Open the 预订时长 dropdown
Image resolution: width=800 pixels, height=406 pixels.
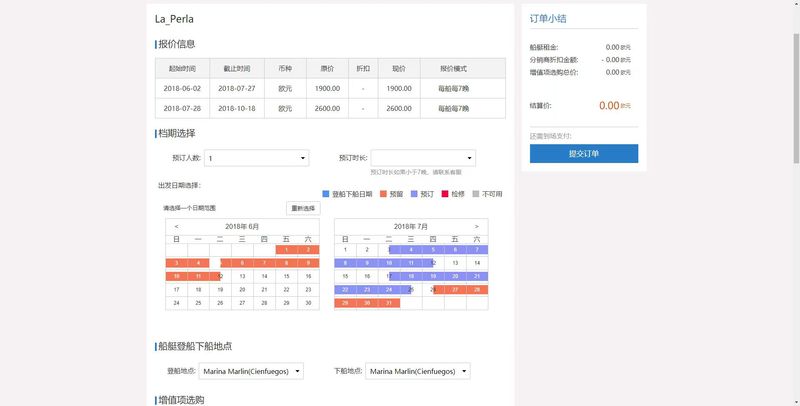click(423, 158)
